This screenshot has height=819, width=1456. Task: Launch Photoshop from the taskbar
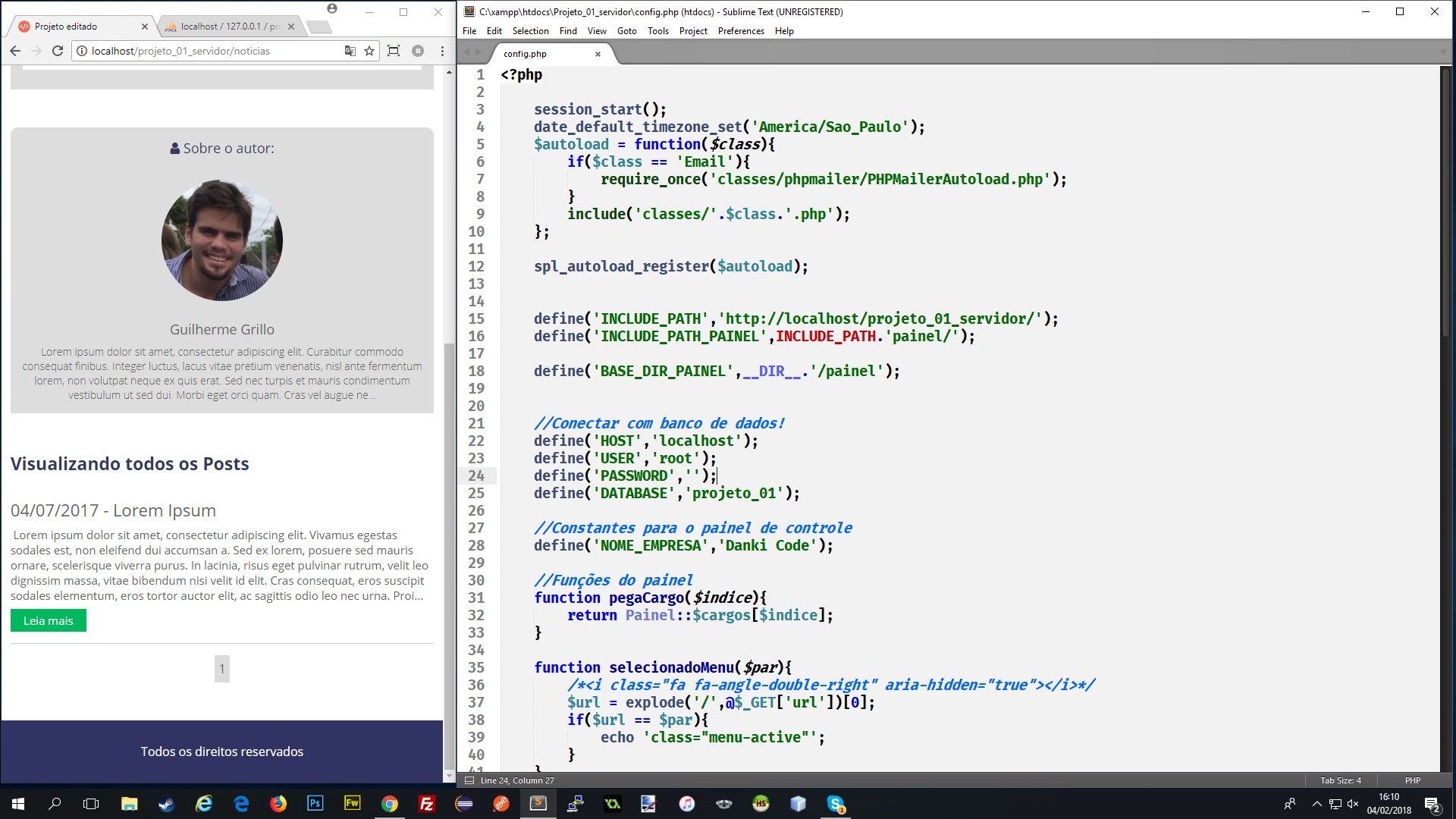315,804
